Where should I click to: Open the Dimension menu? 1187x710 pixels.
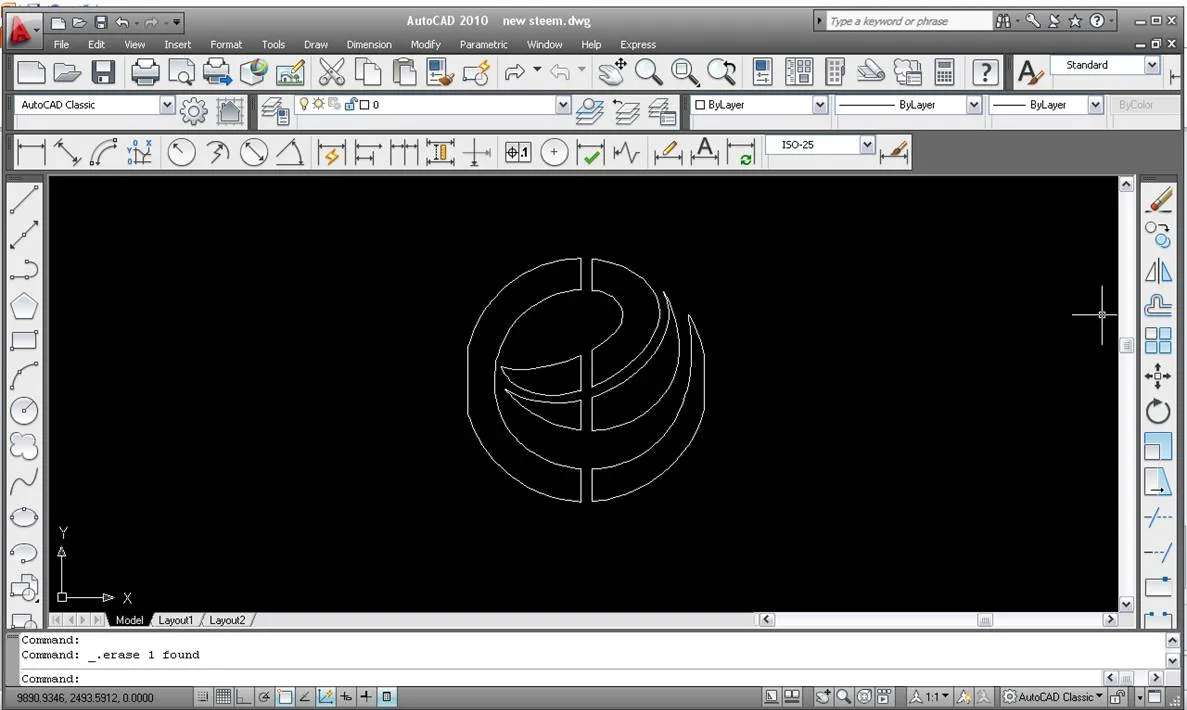(369, 45)
